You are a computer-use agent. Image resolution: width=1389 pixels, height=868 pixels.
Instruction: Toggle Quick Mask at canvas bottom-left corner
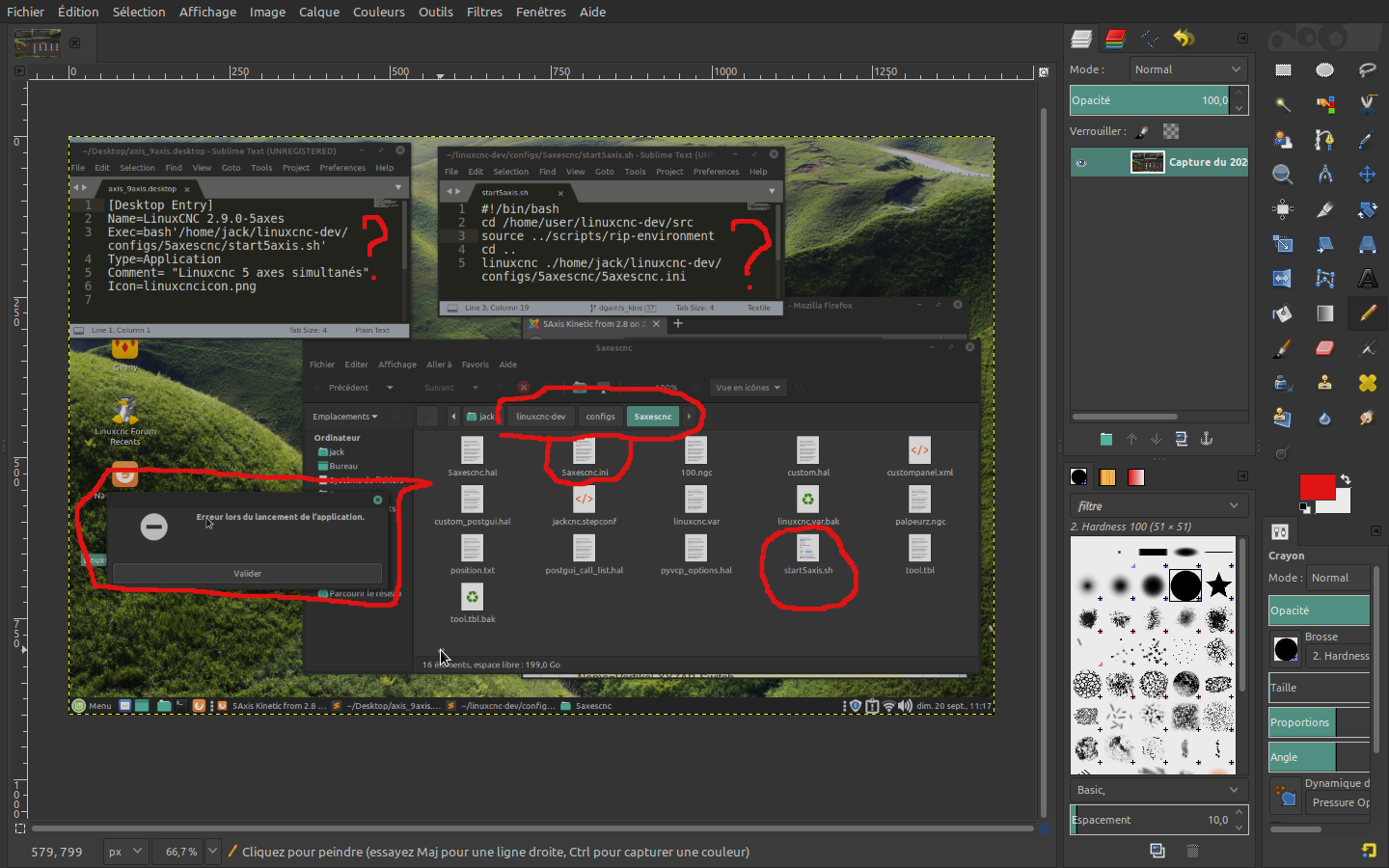pyautogui.click(x=19, y=828)
